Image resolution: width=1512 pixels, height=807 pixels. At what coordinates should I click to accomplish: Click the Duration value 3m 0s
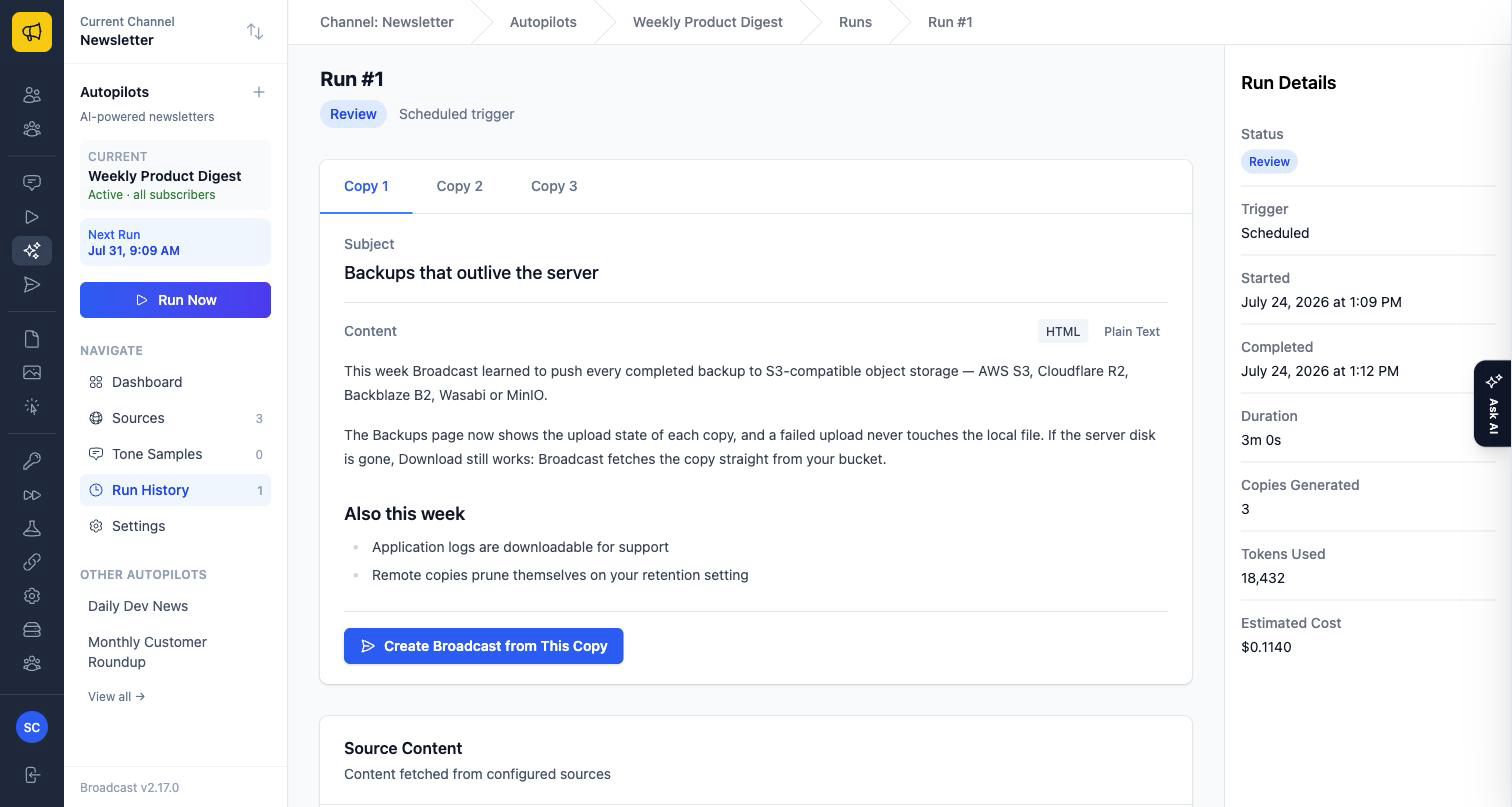(1261, 440)
